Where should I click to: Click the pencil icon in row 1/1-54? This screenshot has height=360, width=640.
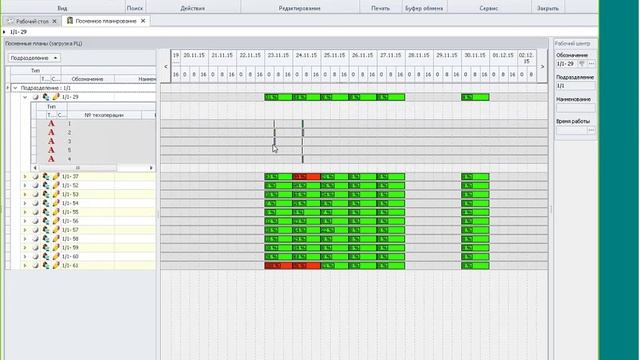pos(56,203)
